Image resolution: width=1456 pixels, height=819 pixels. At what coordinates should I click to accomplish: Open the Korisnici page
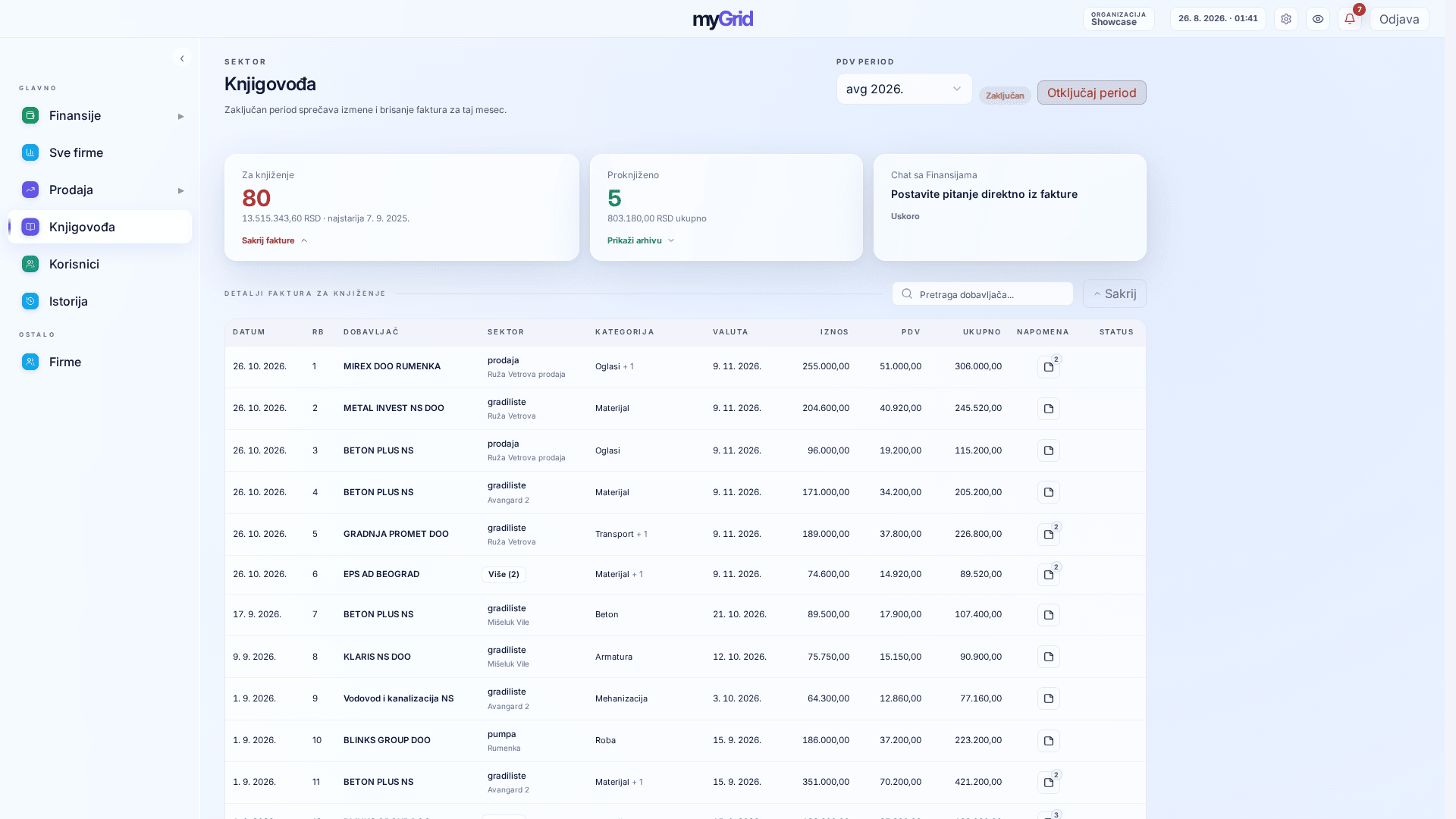click(100, 264)
